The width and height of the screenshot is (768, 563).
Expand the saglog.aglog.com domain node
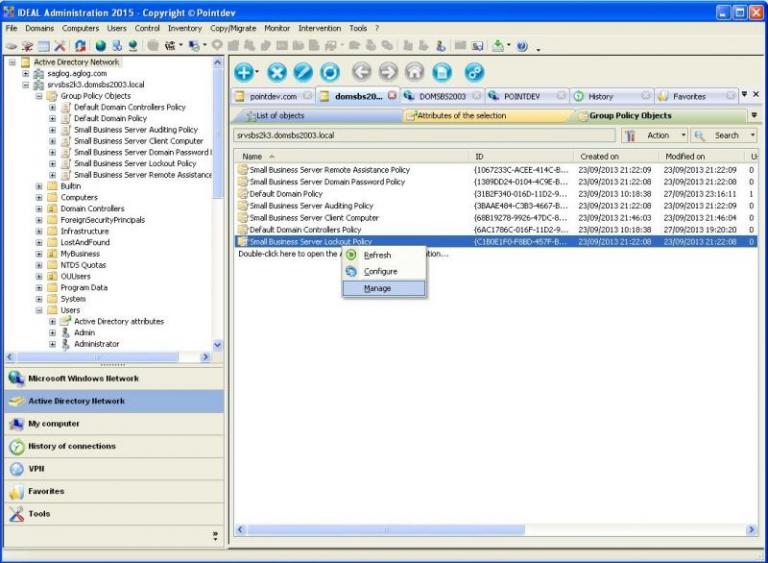pos(26,74)
